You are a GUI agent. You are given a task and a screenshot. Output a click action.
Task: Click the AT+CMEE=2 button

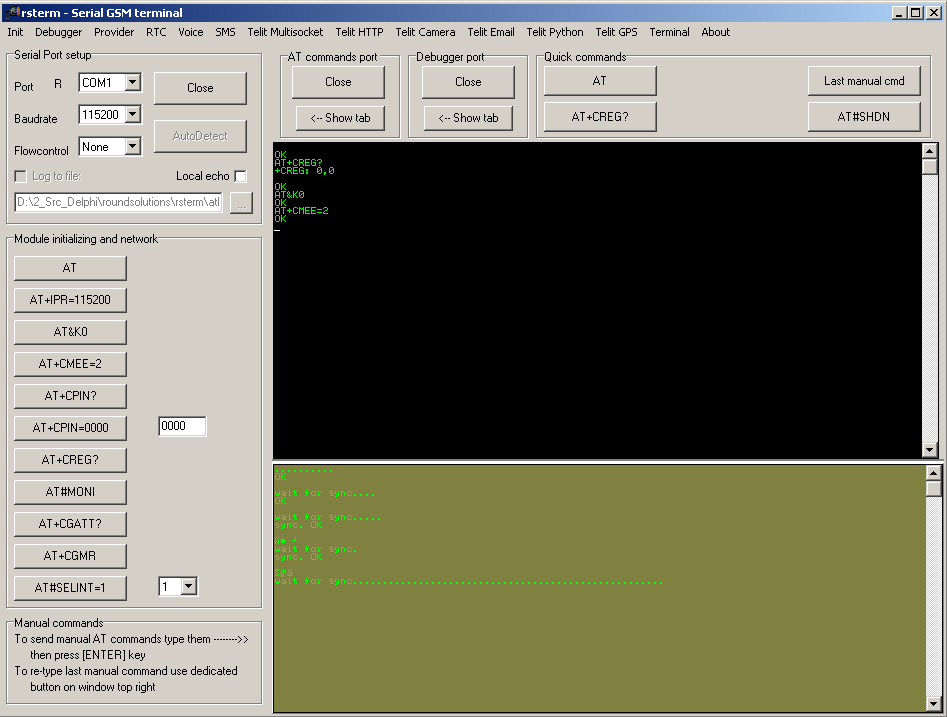70,364
